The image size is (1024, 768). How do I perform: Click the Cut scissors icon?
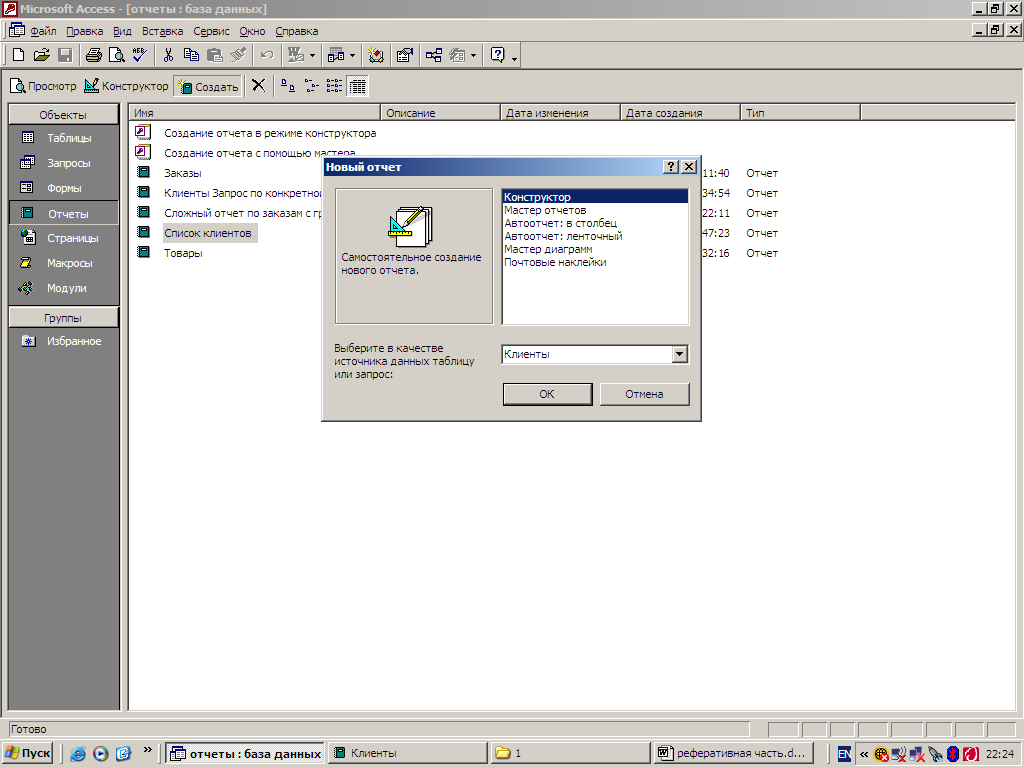pos(168,56)
